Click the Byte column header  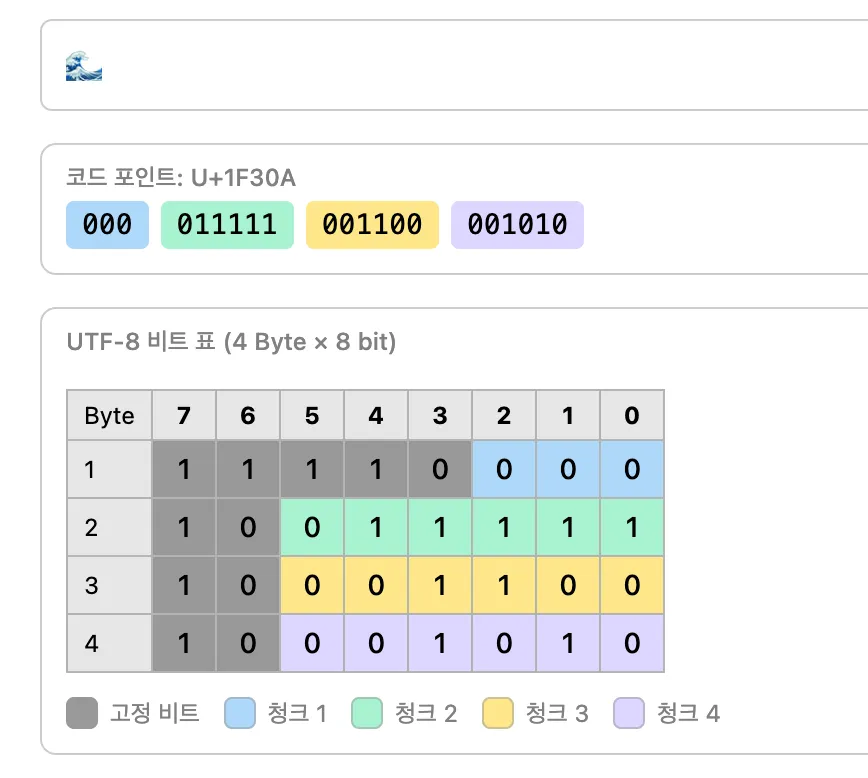coord(108,415)
